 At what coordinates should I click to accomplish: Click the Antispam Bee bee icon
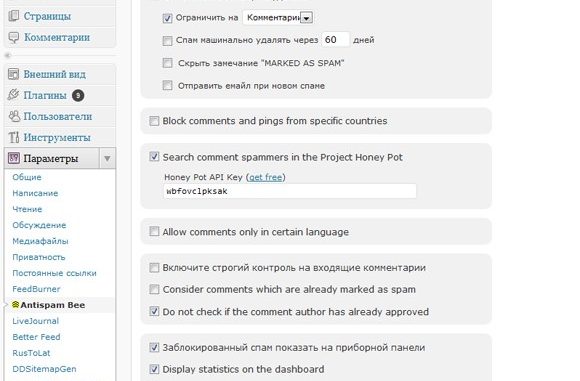(x=15, y=305)
